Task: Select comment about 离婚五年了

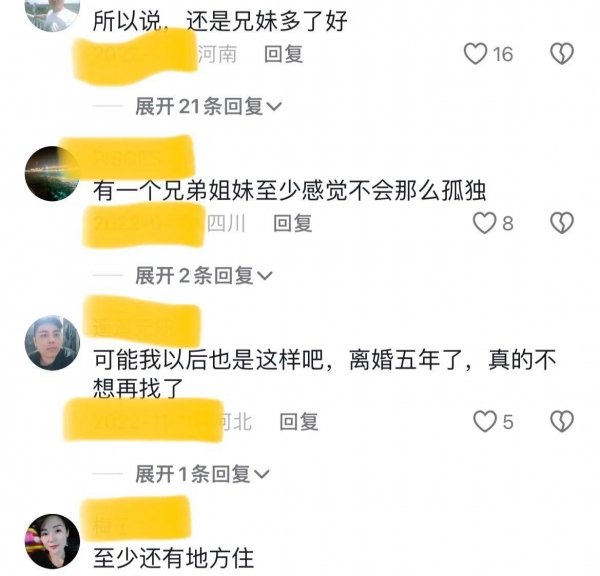Action: (324, 374)
